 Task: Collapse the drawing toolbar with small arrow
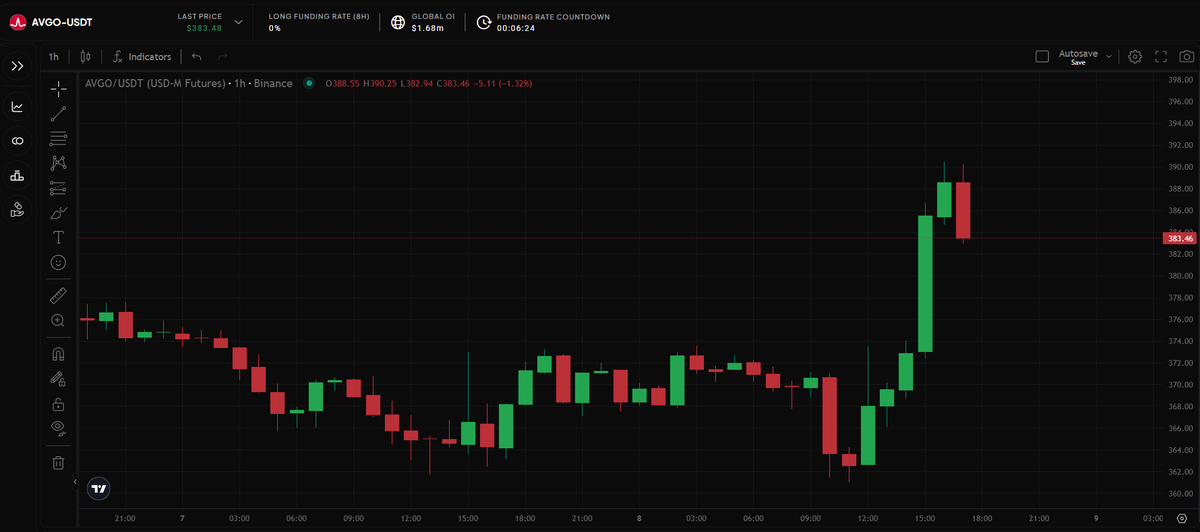coord(76,482)
